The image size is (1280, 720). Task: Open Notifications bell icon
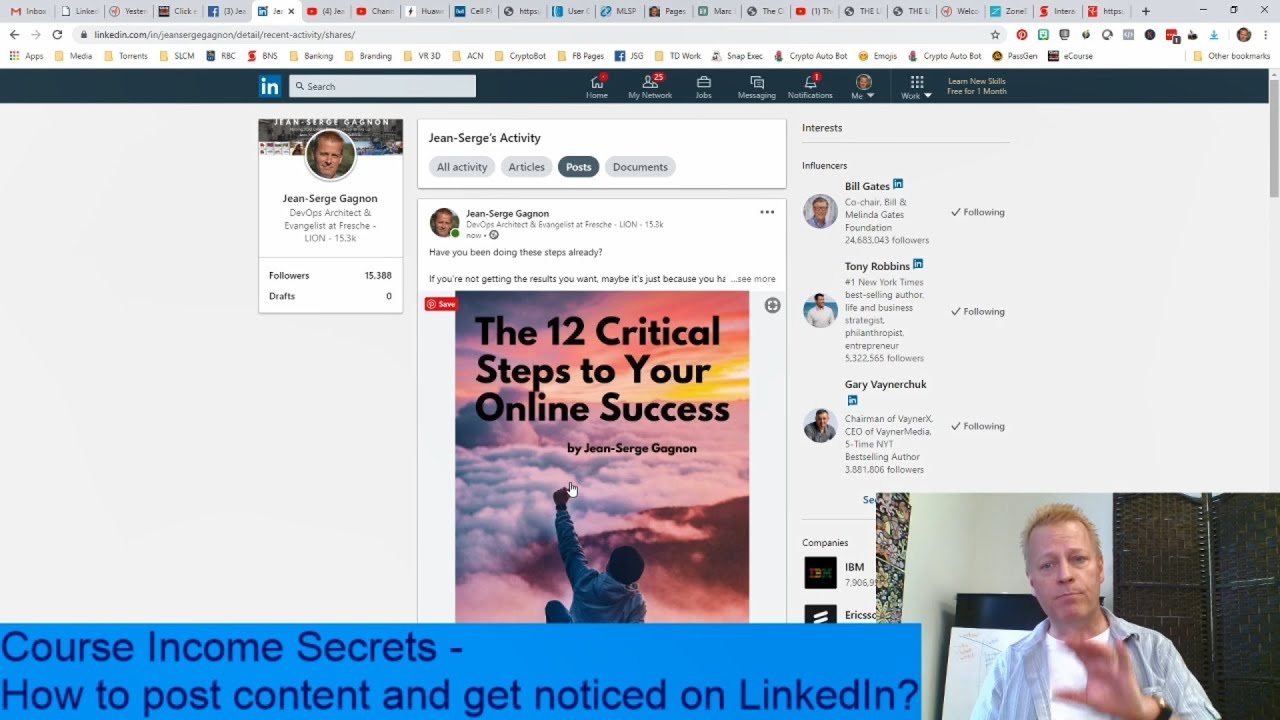point(810,86)
